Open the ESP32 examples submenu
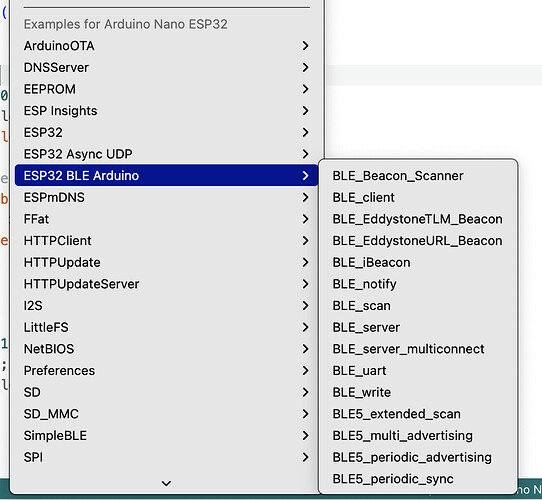Image resolution: width=542 pixels, height=500 pixels. [166, 132]
